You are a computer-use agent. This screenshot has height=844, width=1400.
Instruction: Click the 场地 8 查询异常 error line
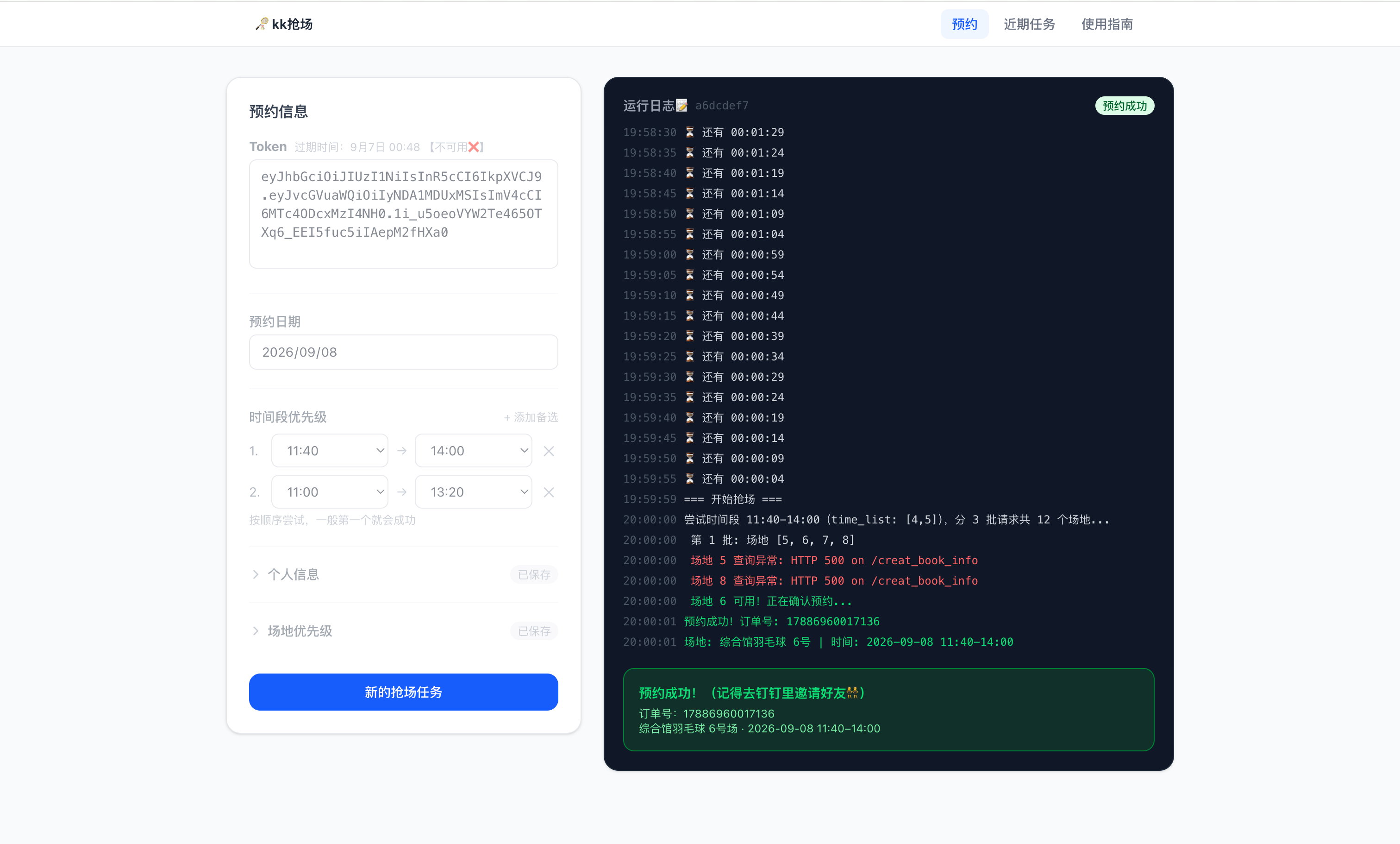[834, 581]
